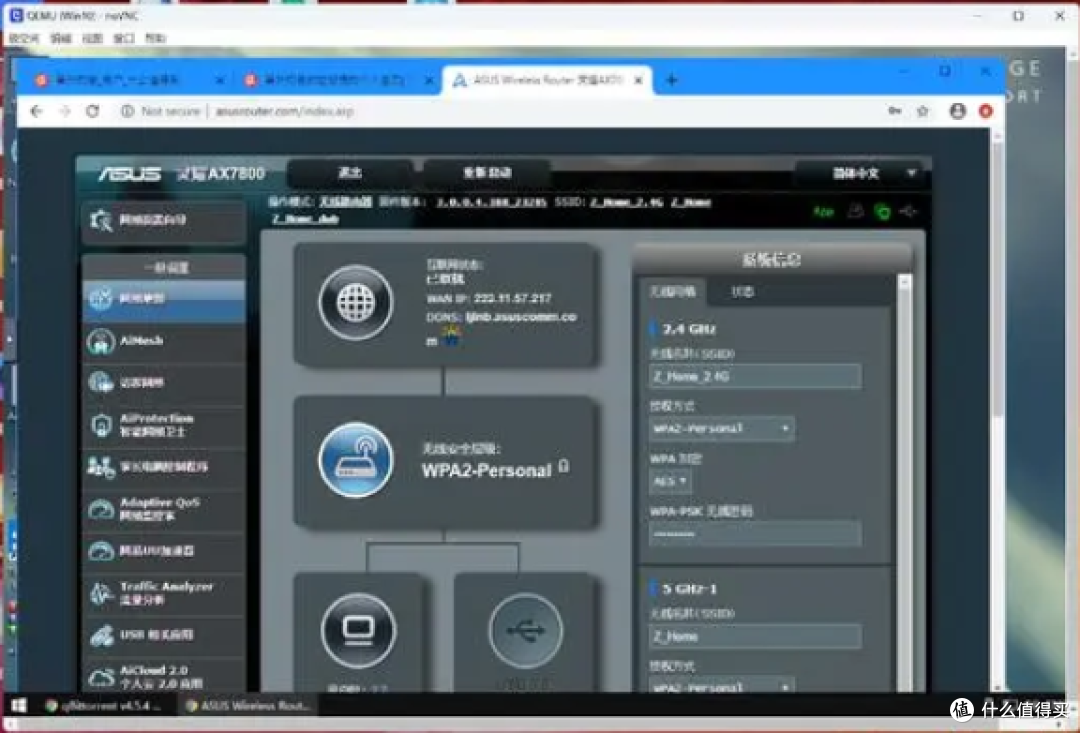1080x733 pixels.
Task: Click the Logout button in router header
Action: [350, 173]
